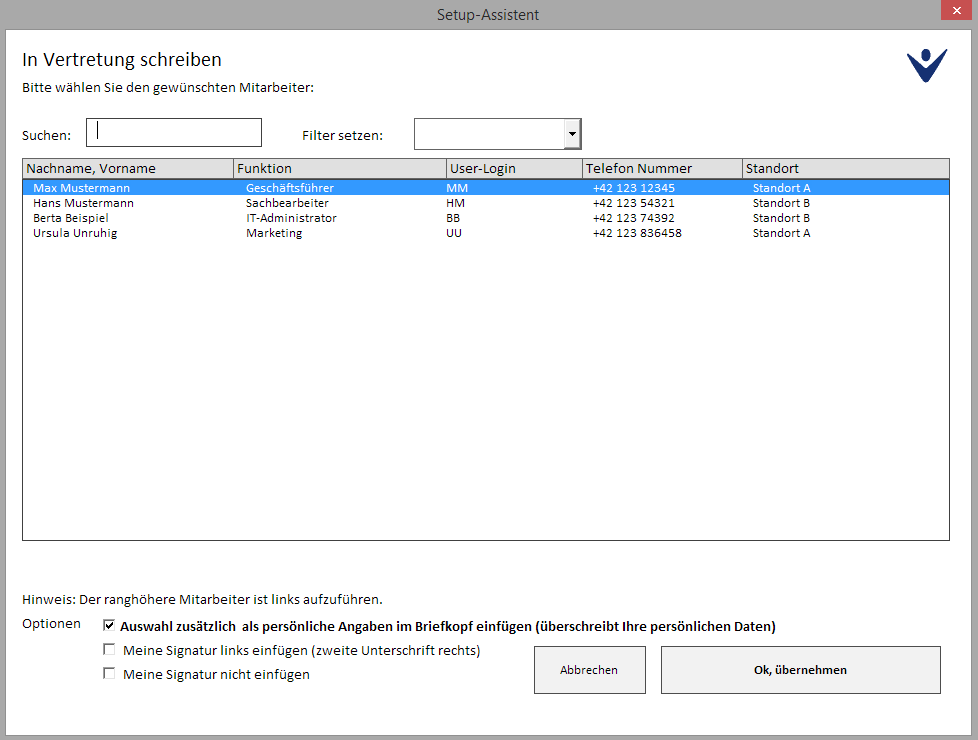Sort by the 'Nachname, Vorname' column header
The image size is (978, 740).
coord(128,168)
